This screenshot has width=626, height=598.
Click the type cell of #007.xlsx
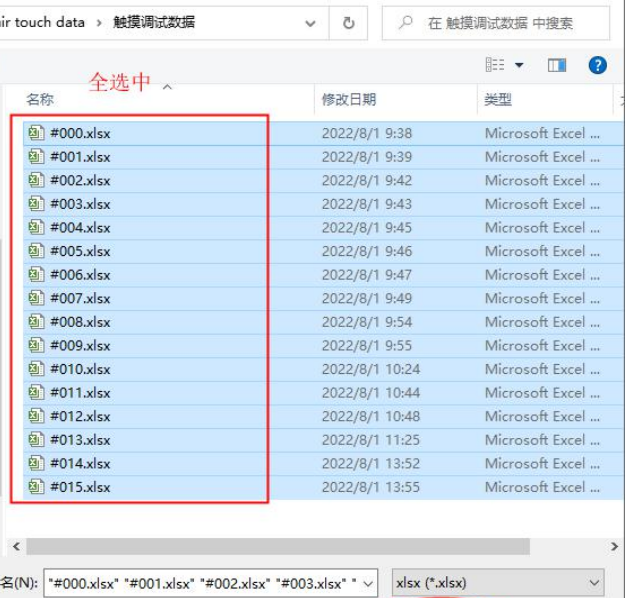[542, 298]
